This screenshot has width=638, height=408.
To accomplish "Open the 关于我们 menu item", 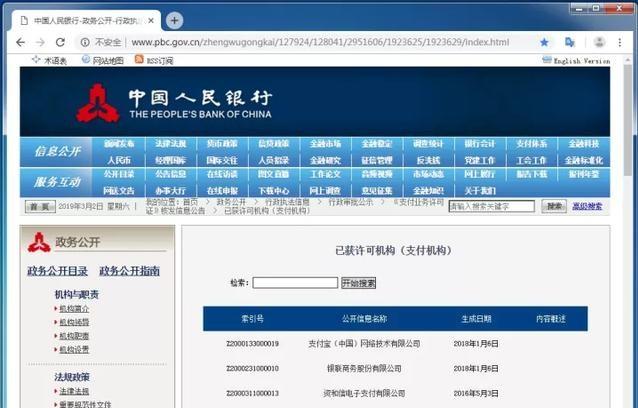I will pos(480,190).
